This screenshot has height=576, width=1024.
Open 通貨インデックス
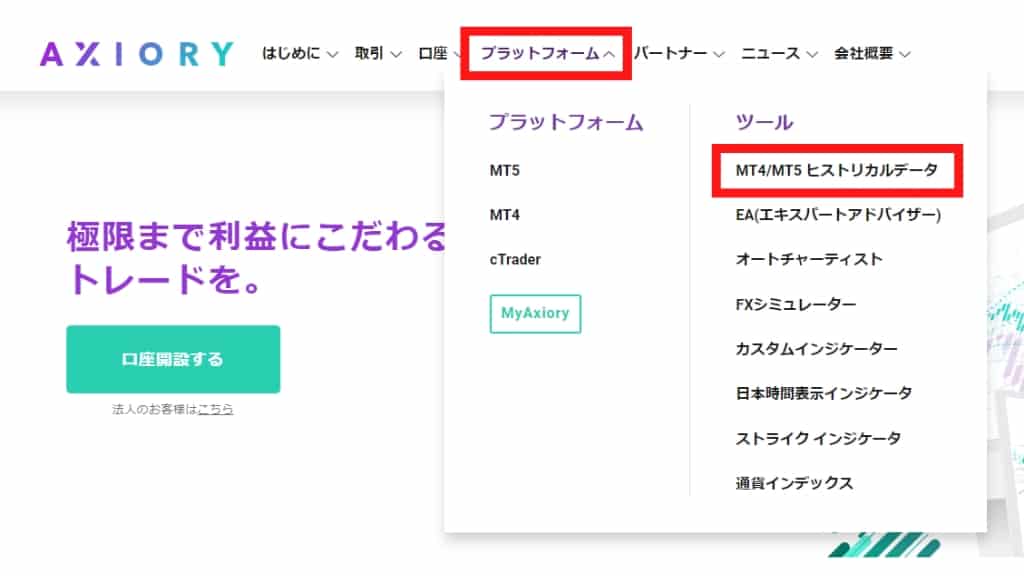(x=794, y=483)
